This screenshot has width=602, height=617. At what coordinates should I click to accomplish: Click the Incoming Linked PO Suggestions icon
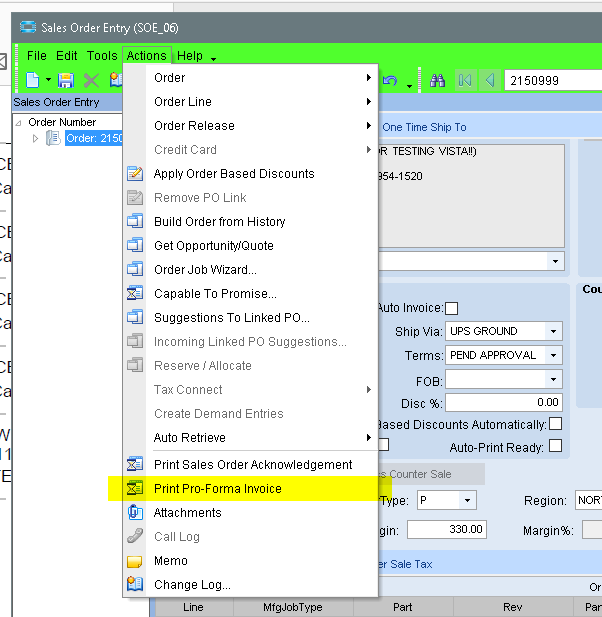point(135,341)
